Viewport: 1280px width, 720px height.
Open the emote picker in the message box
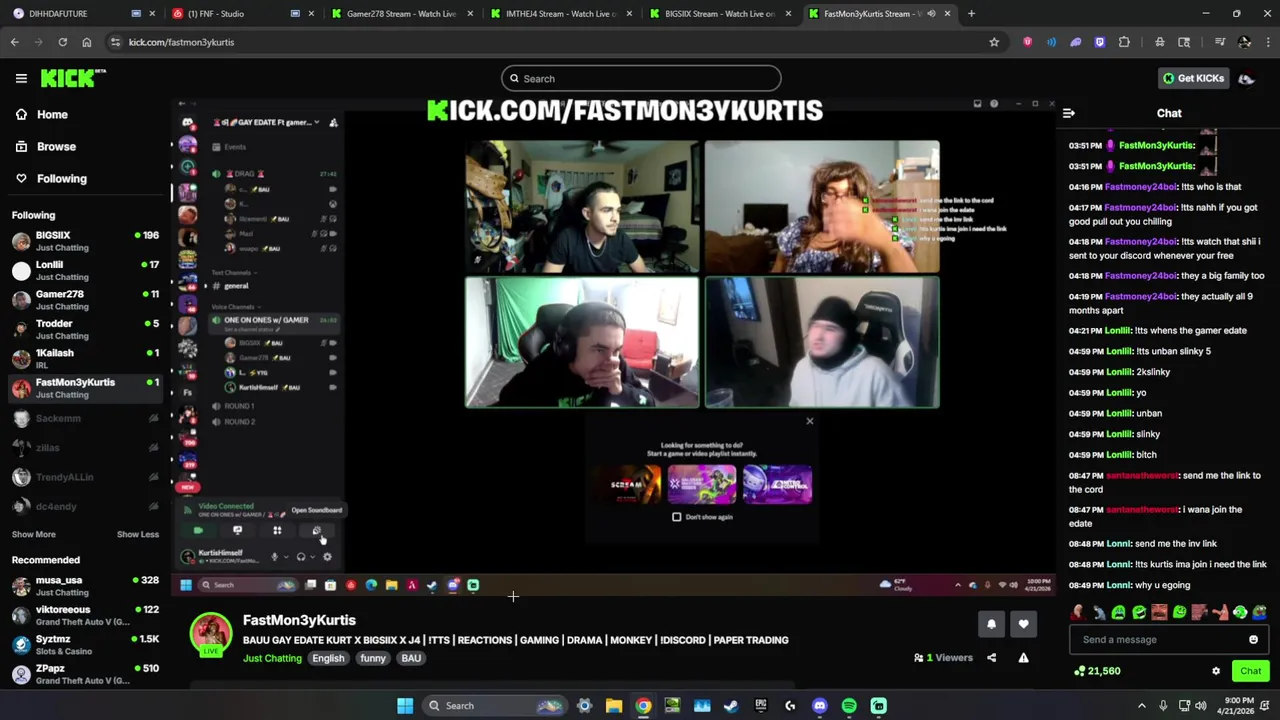point(1253,640)
